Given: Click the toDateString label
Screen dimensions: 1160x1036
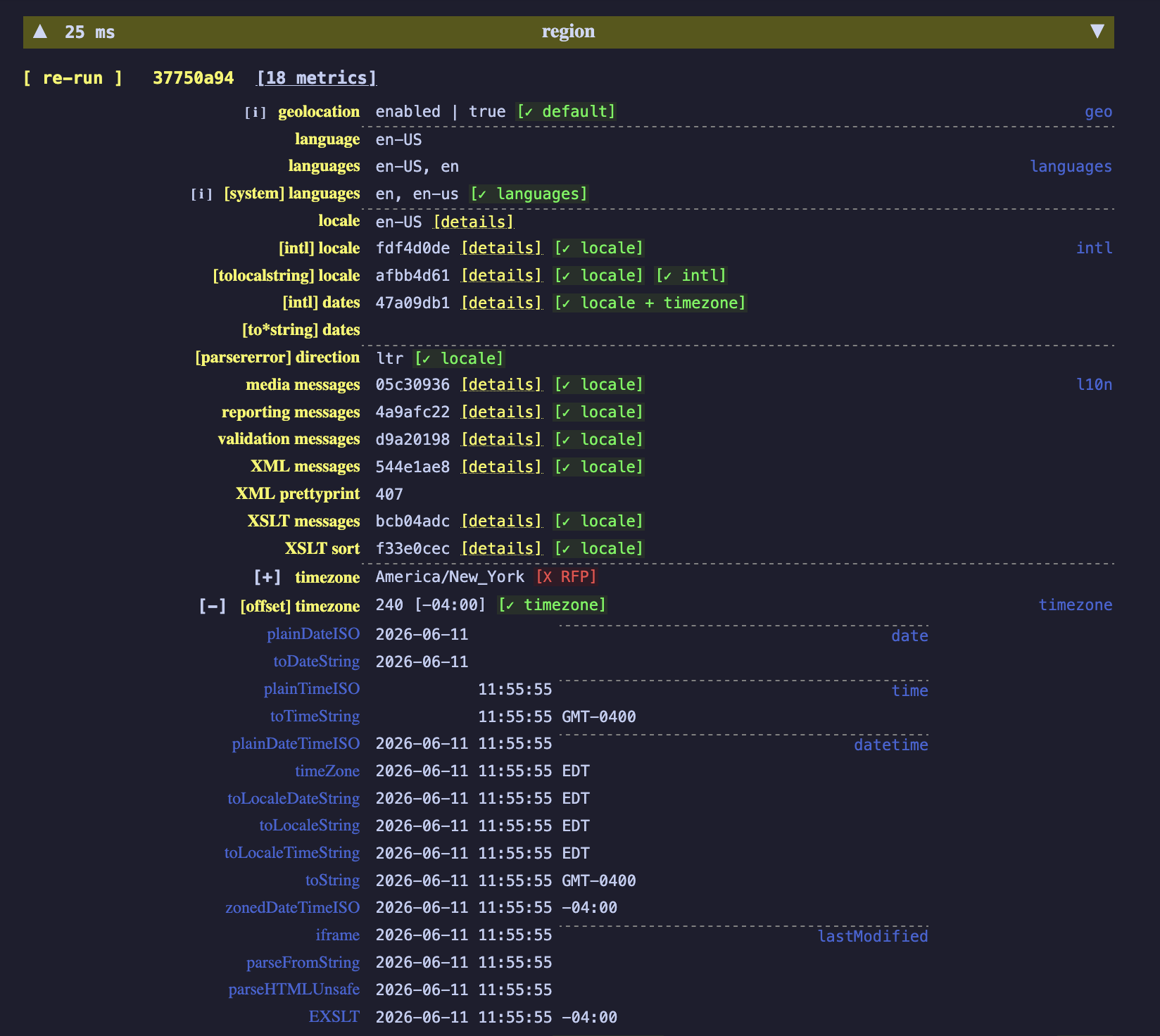Looking at the screenshot, I should tap(317, 662).
